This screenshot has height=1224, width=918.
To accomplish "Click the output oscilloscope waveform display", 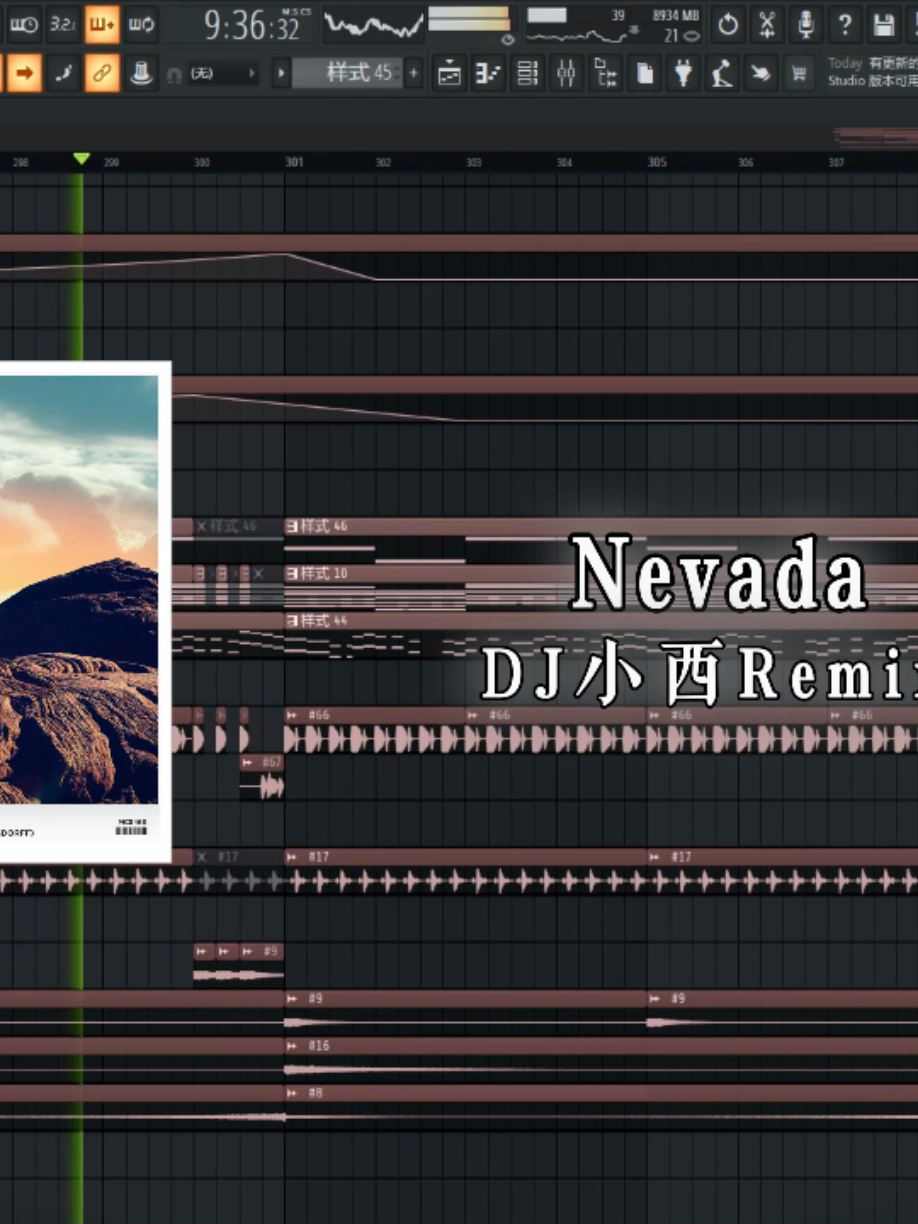I will pyautogui.click(x=374, y=25).
